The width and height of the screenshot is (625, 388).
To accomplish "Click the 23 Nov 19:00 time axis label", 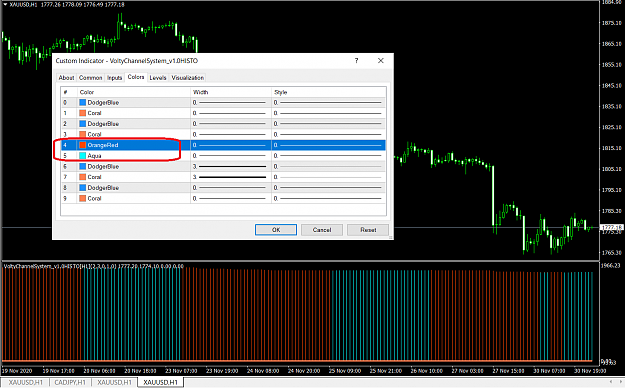I will pos(222,371).
